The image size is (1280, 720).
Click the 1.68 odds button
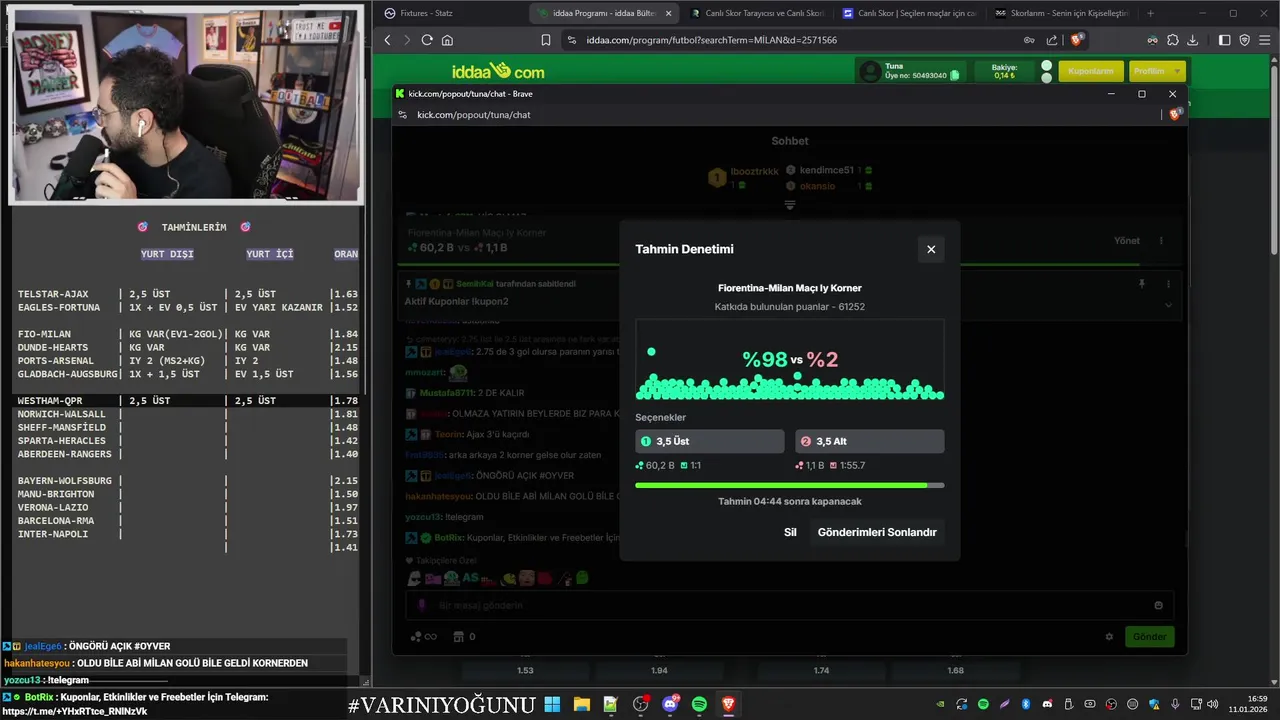(955, 670)
